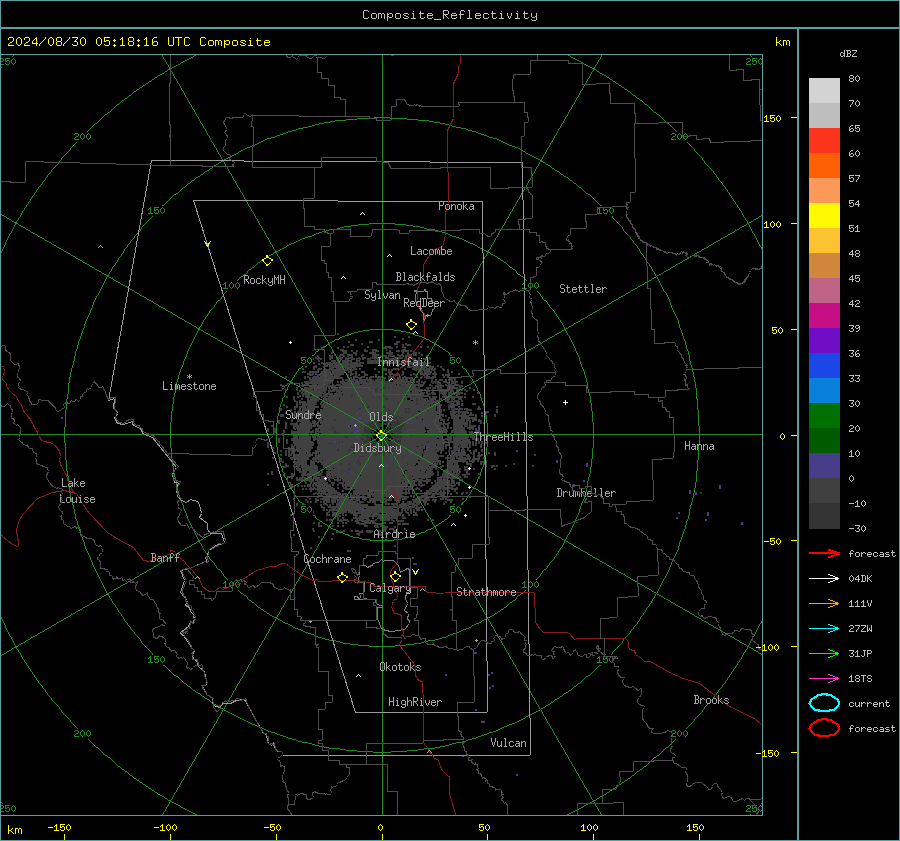The image size is (900, 841).
Task: Click the HighRiver city label
Action: click(x=415, y=702)
